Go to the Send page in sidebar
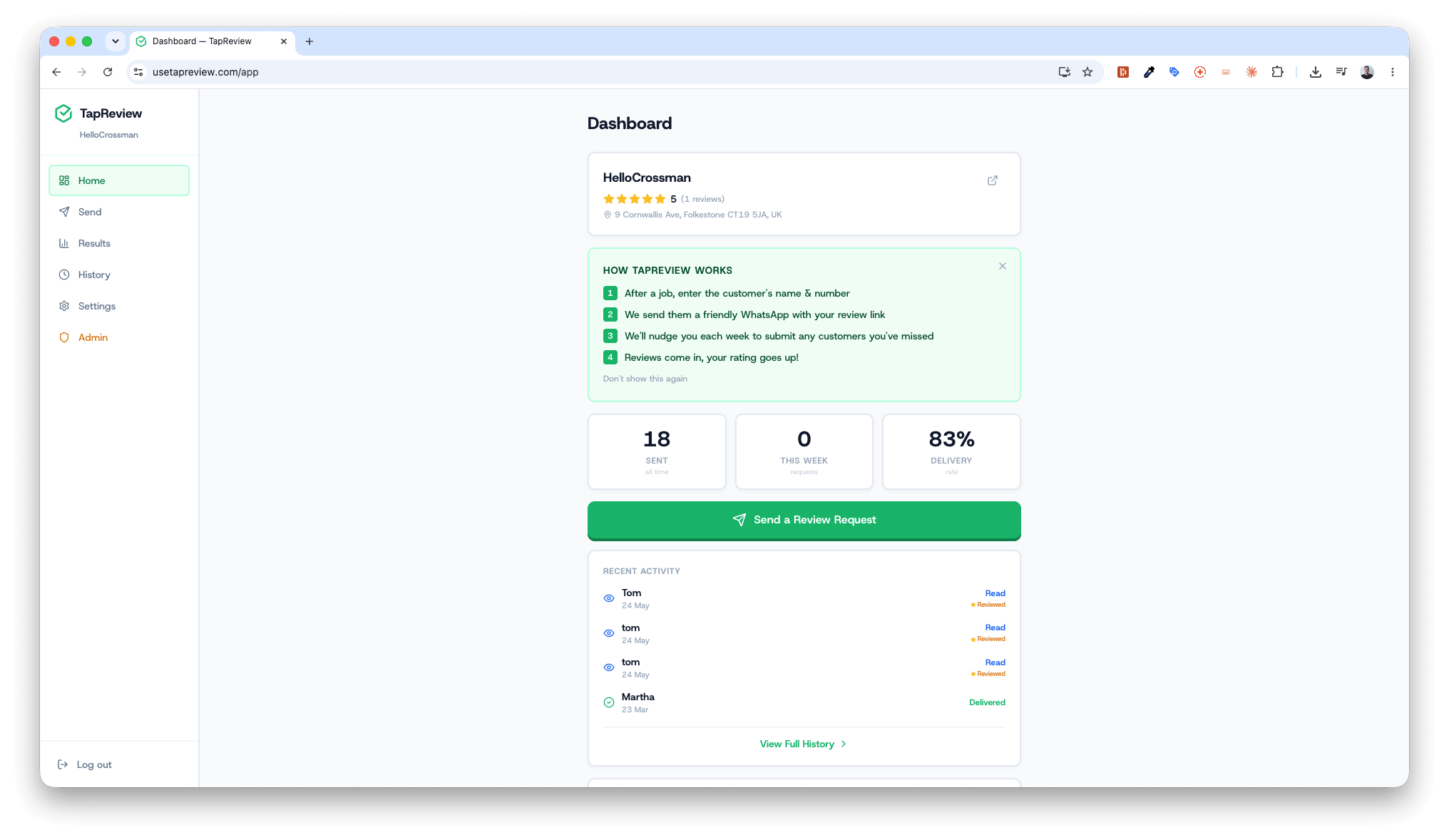Screen dimensions: 1449x840 (x=119, y=212)
